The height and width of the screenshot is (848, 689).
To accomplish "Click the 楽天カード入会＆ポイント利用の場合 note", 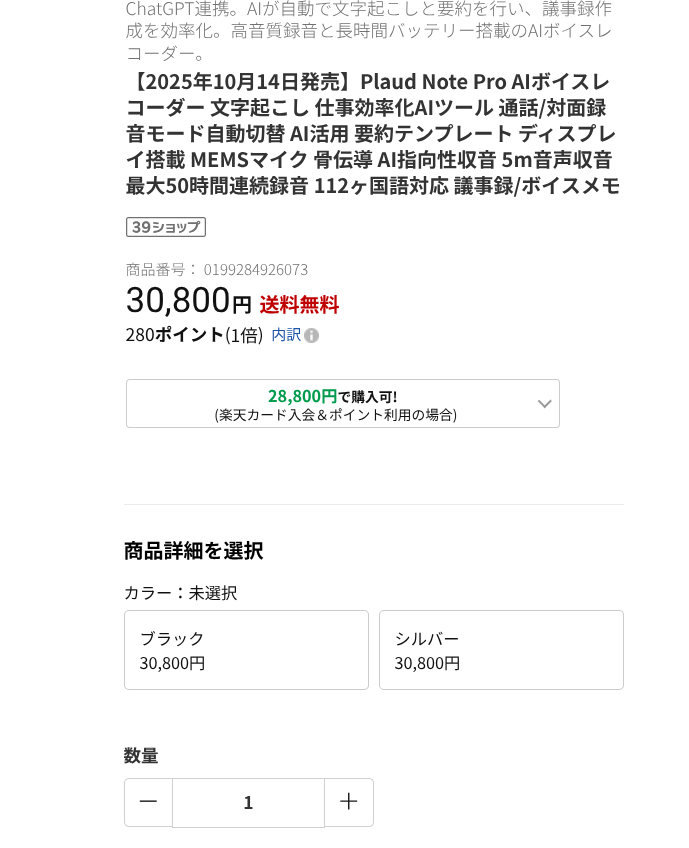I will coord(335,415).
